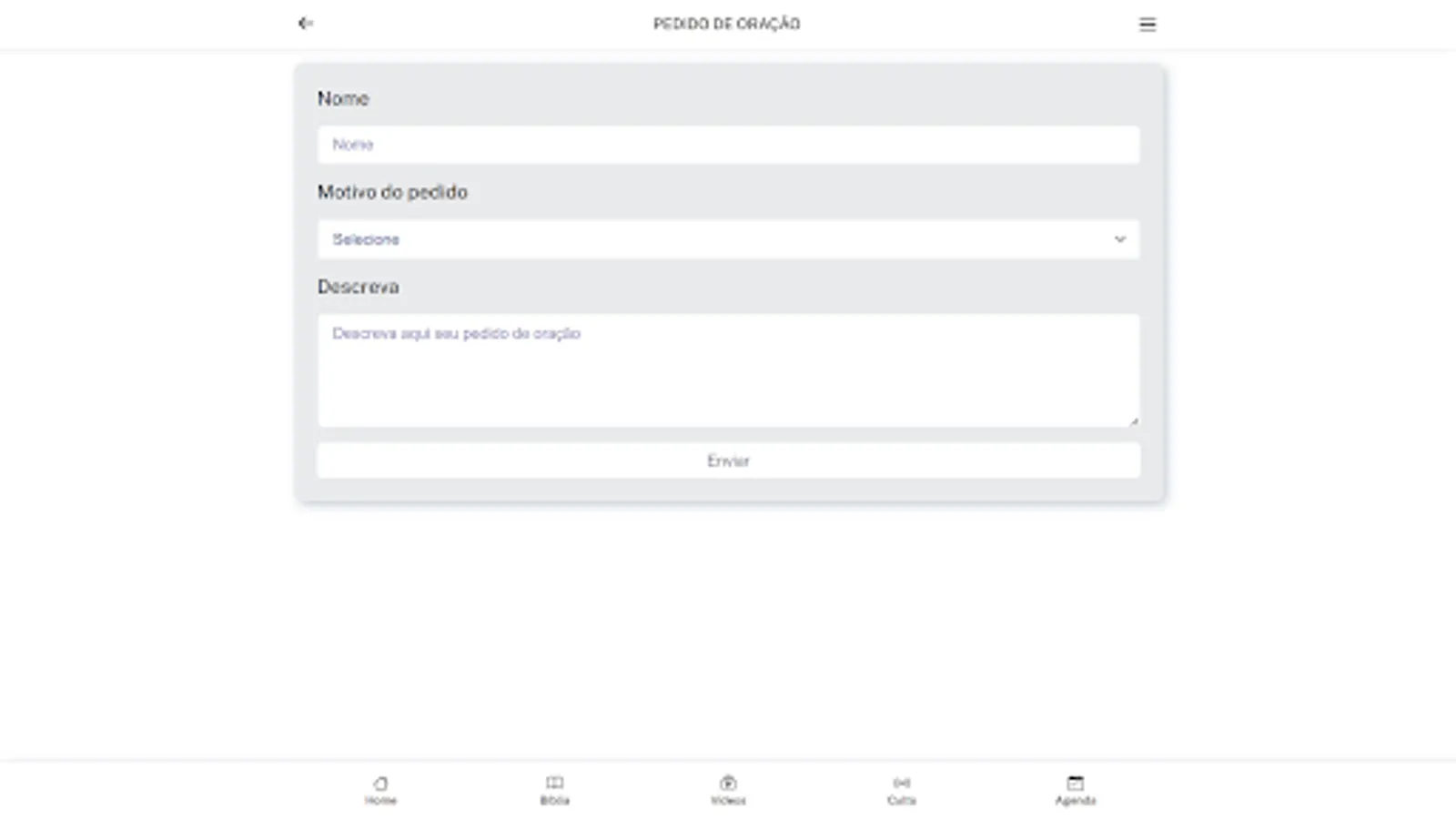Image resolution: width=1456 pixels, height=819 pixels.
Task: Click the Selecione placeholder text
Action: [x=366, y=239]
